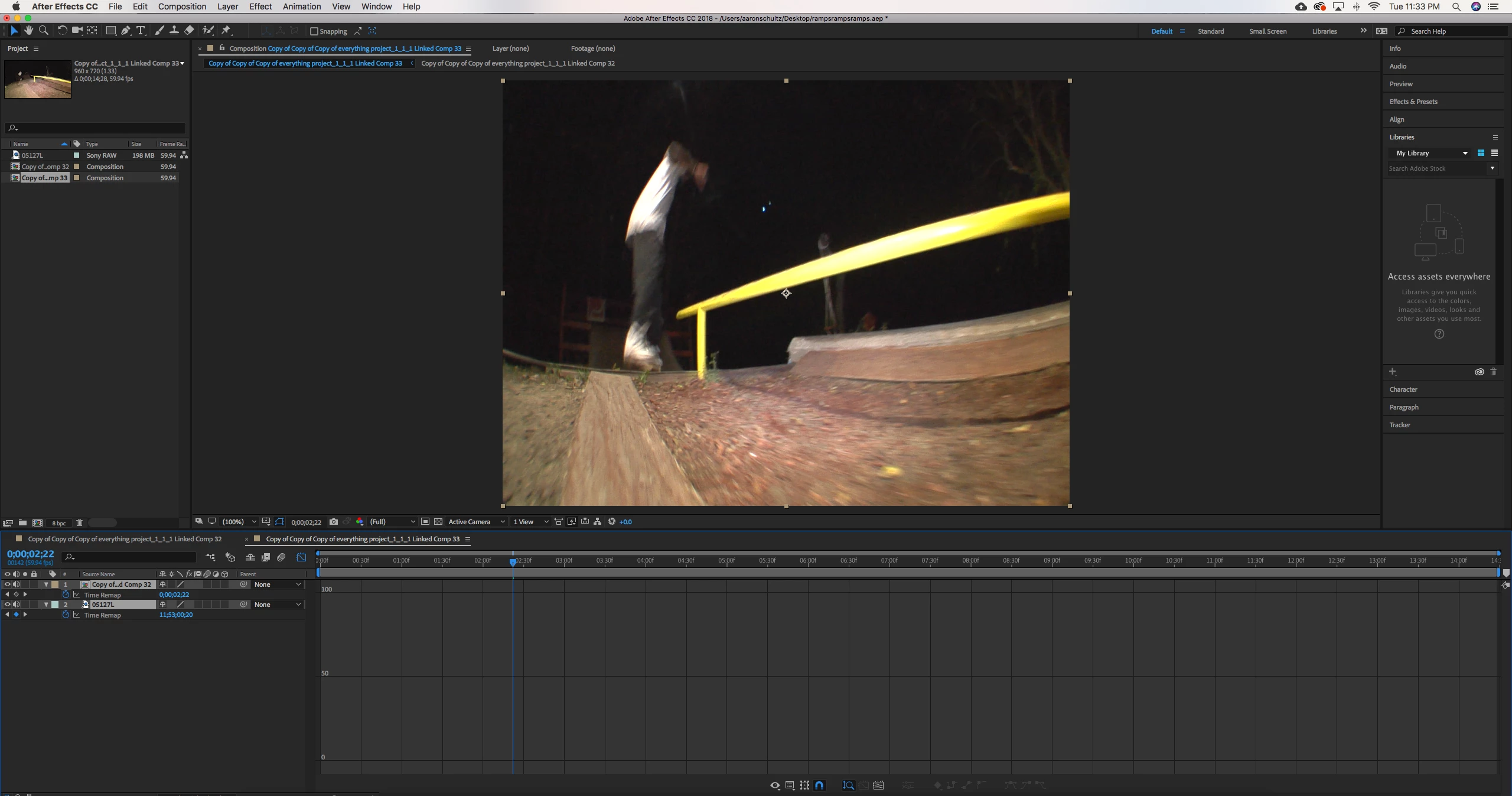Switch to the Standard workspace
This screenshot has width=1512, height=796.
[1210, 31]
